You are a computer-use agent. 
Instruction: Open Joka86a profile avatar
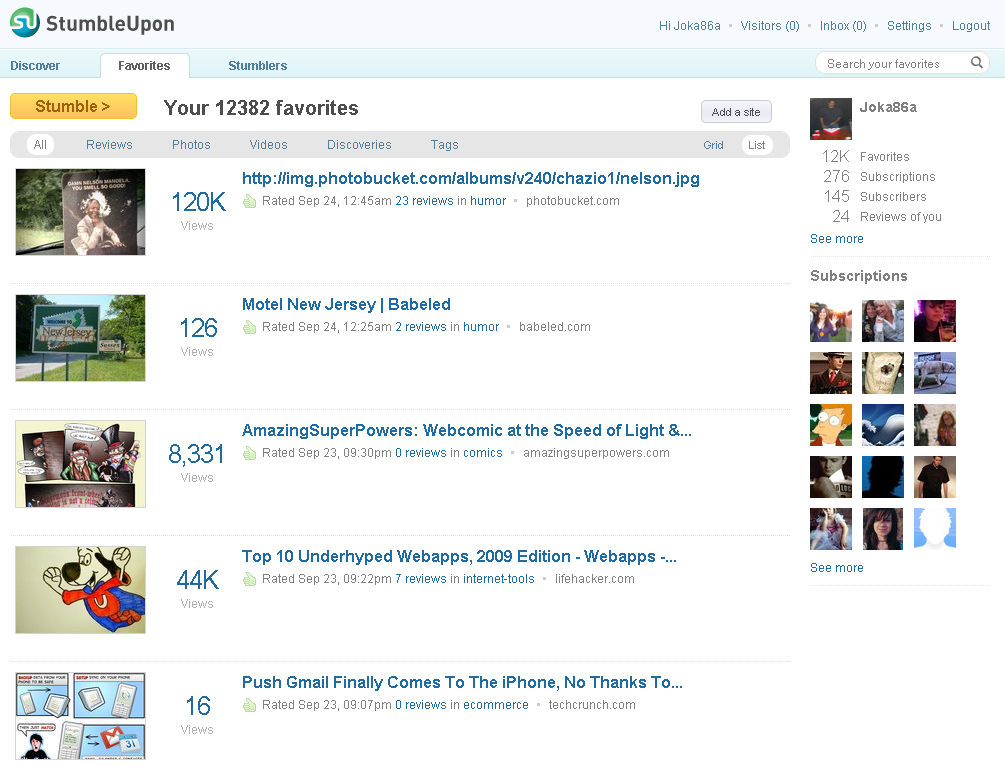pyautogui.click(x=831, y=119)
